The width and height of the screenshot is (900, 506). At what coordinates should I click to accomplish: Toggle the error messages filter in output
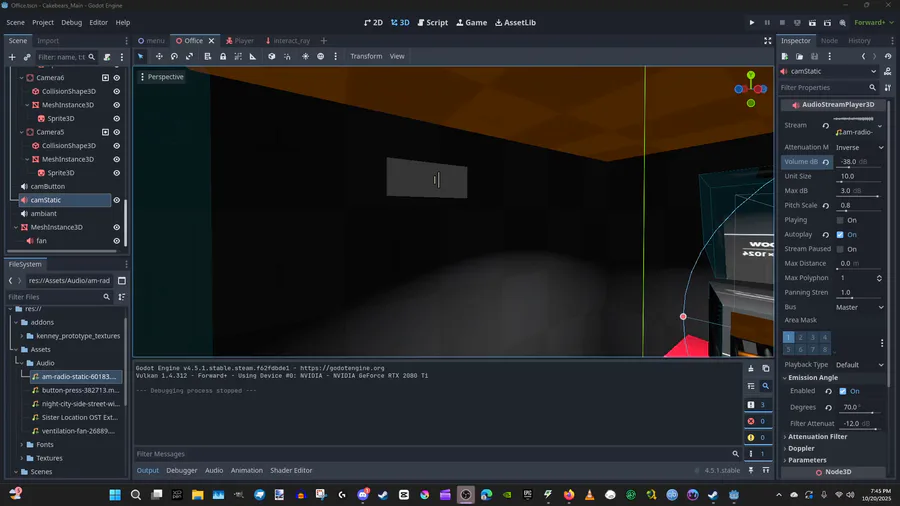[757, 421]
